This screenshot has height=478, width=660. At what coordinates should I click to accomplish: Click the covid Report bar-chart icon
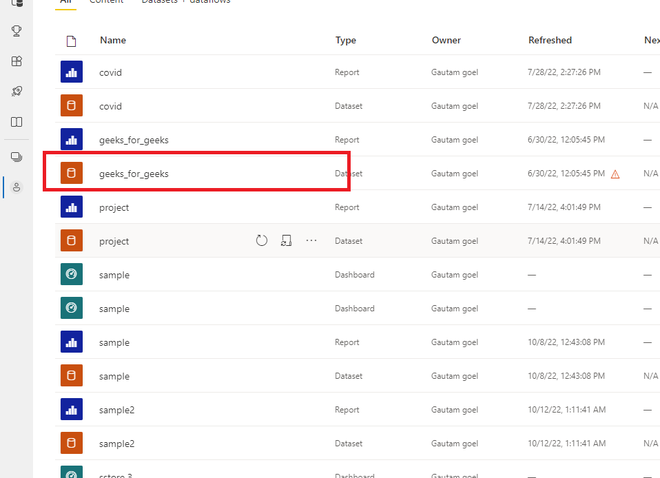(x=72, y=72)
